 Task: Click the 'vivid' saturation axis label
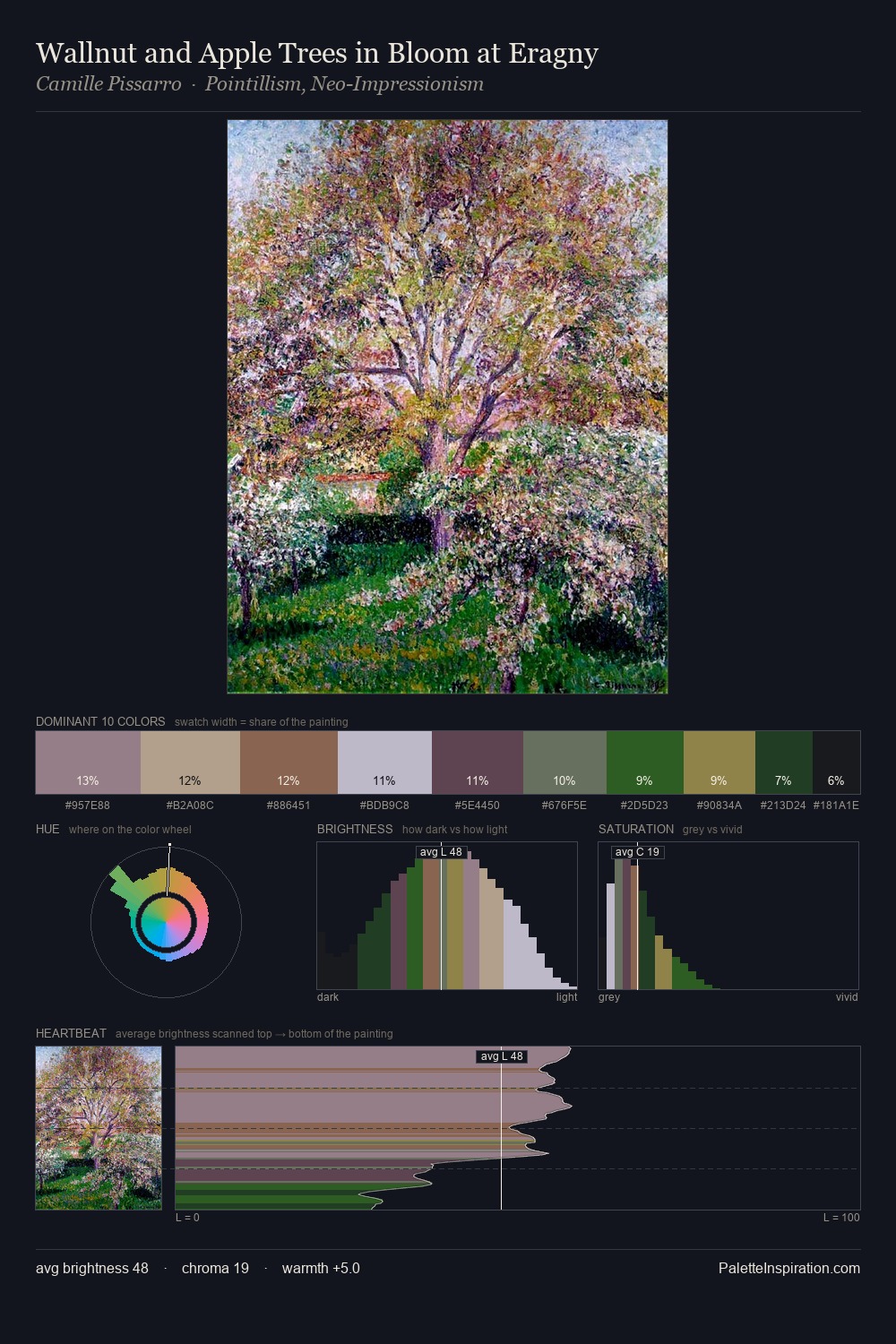847,997
